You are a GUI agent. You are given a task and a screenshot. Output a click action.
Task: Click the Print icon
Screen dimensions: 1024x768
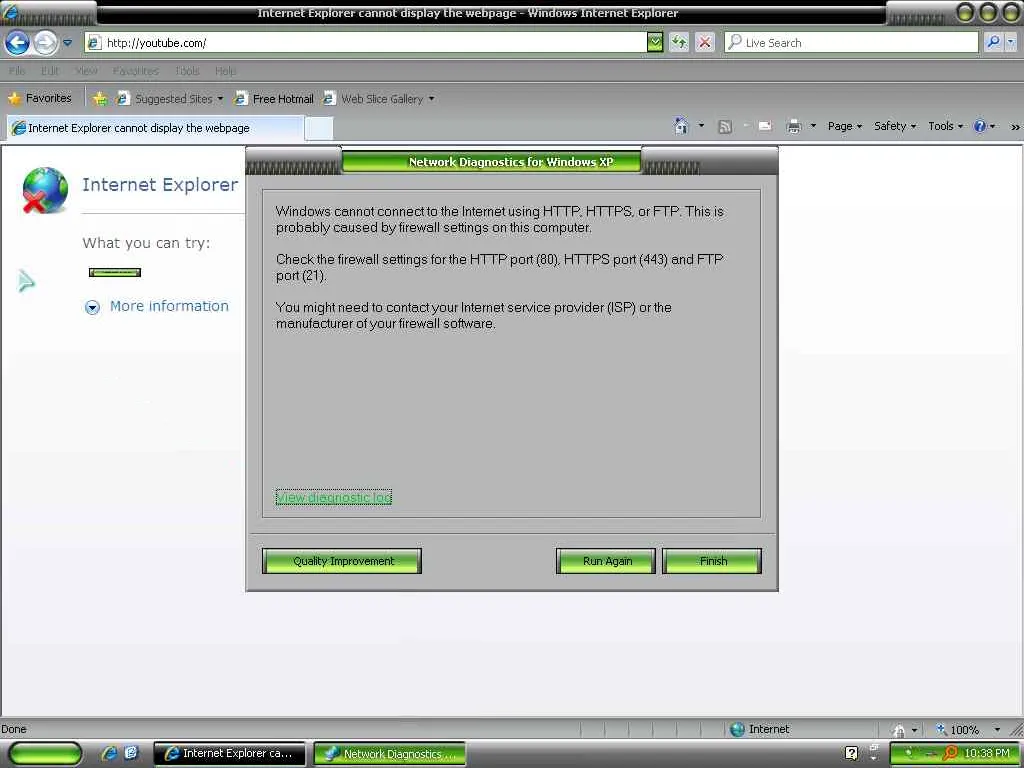(793, 126)
